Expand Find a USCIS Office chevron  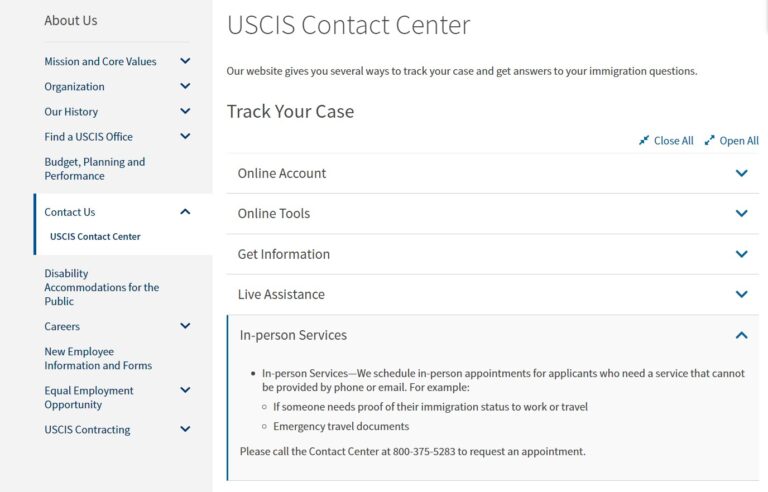[x=185, y=136]
